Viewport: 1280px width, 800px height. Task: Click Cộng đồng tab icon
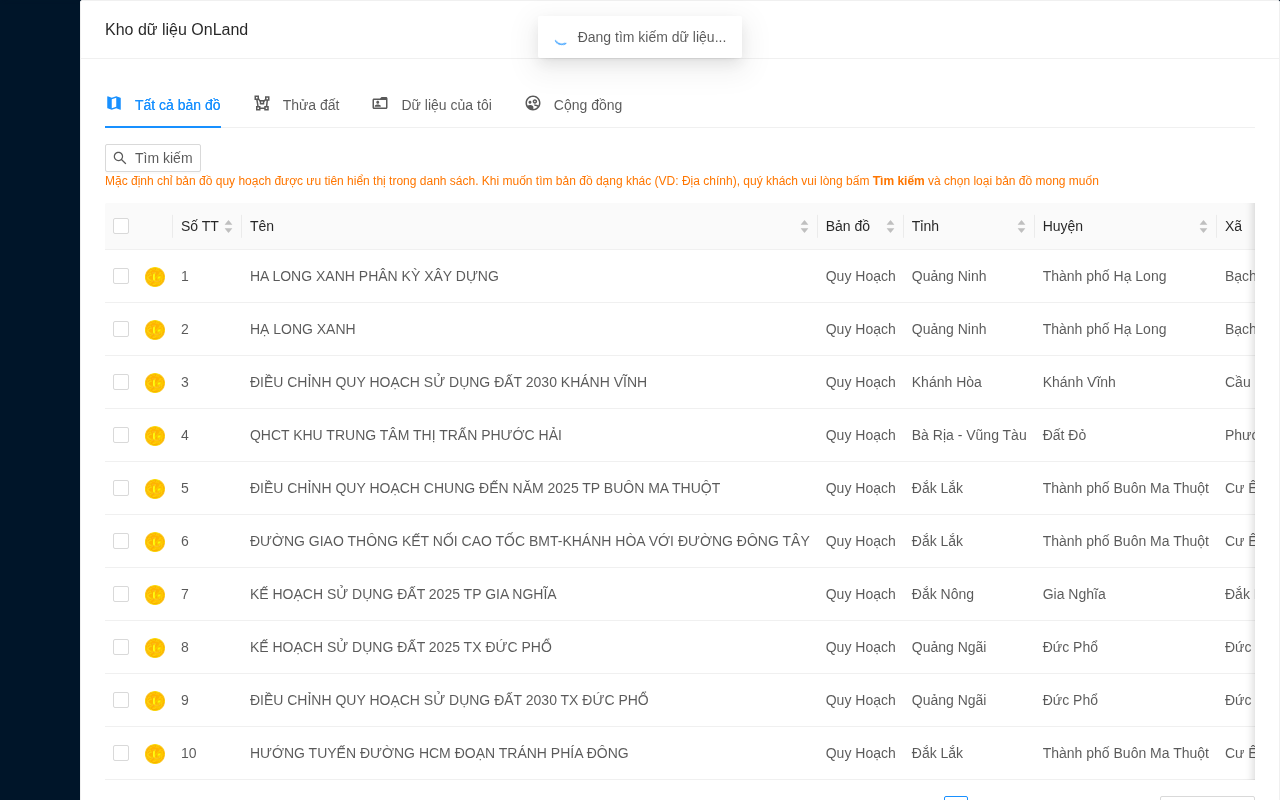(x=533, y=103)
